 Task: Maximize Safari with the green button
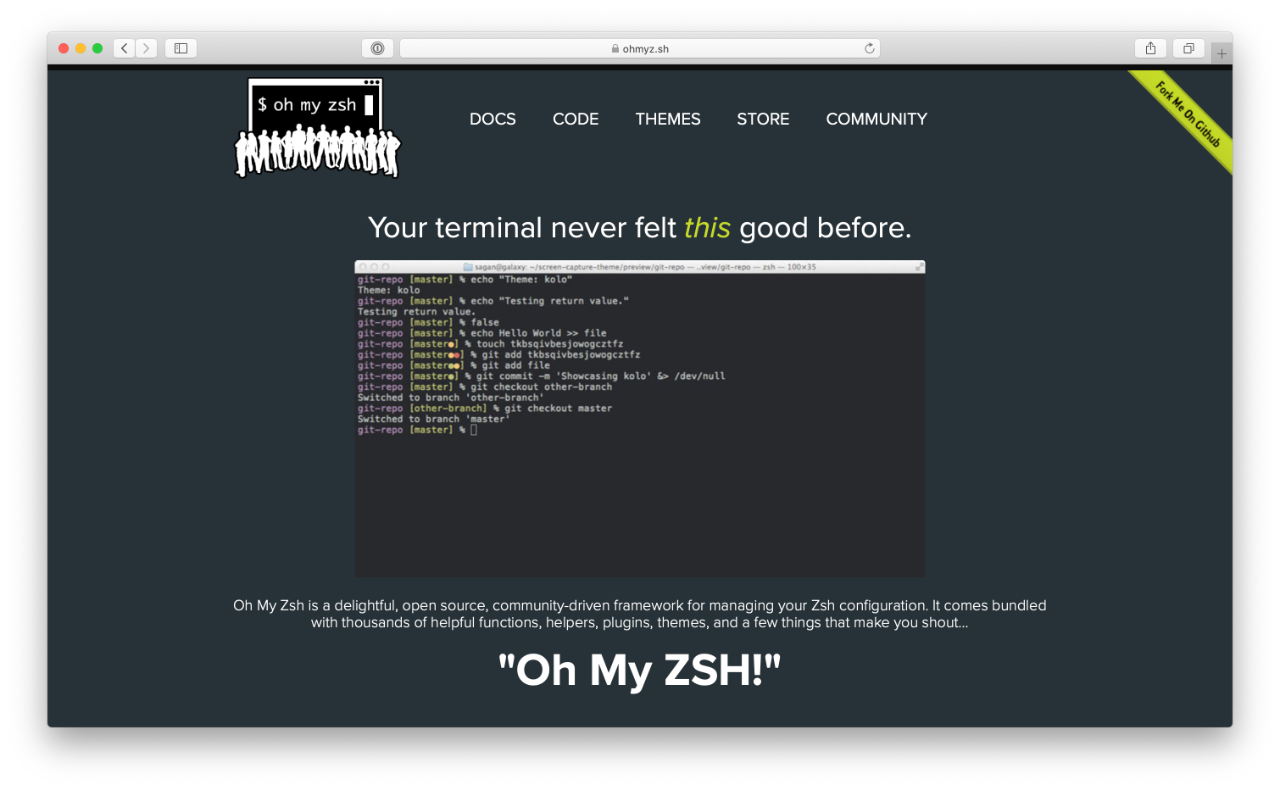pos(98,48)
